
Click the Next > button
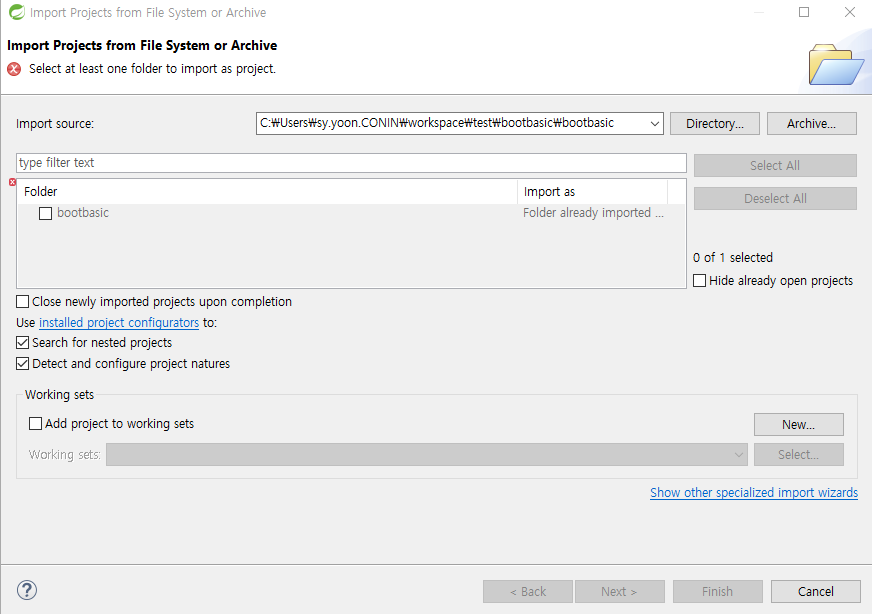click(x=620, y=591)
